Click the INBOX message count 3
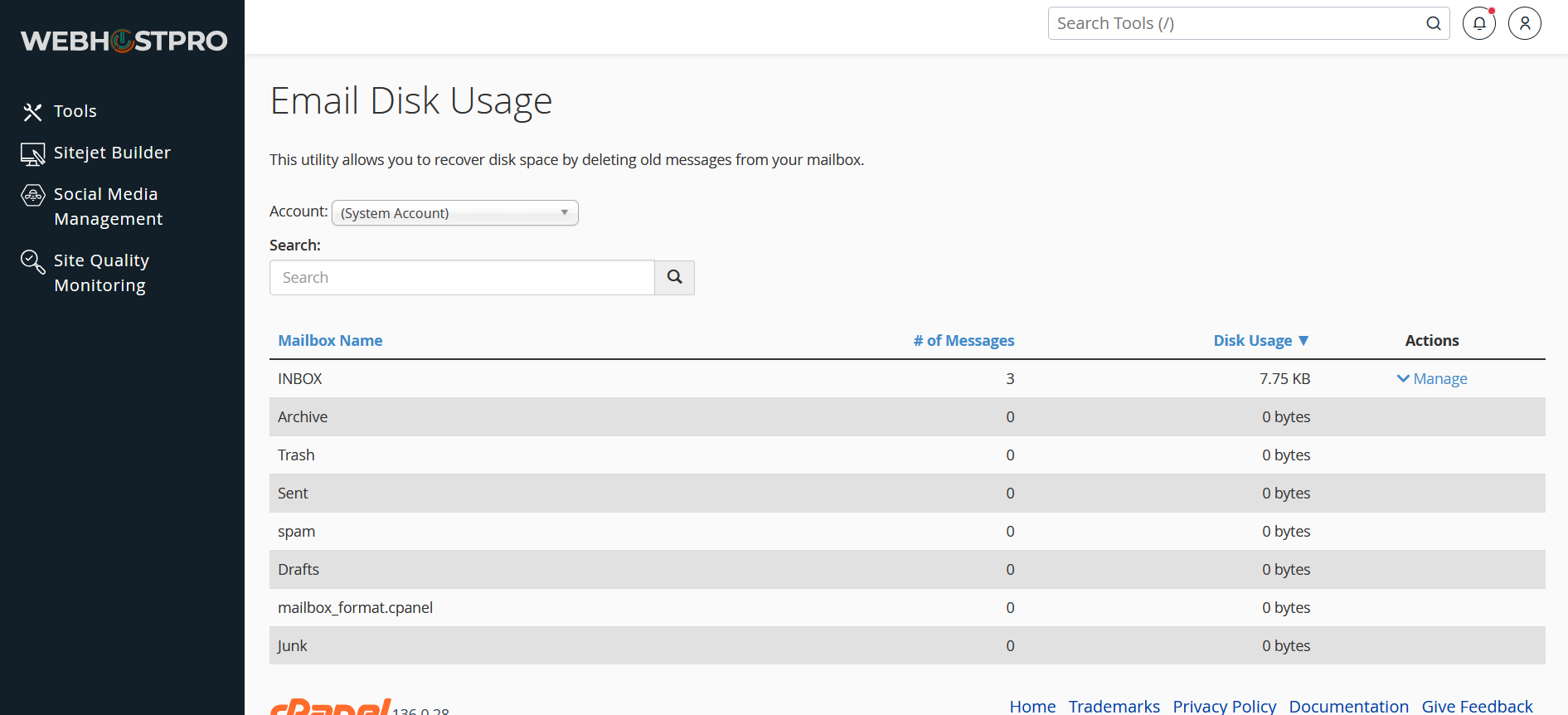 pos(1010,379)
